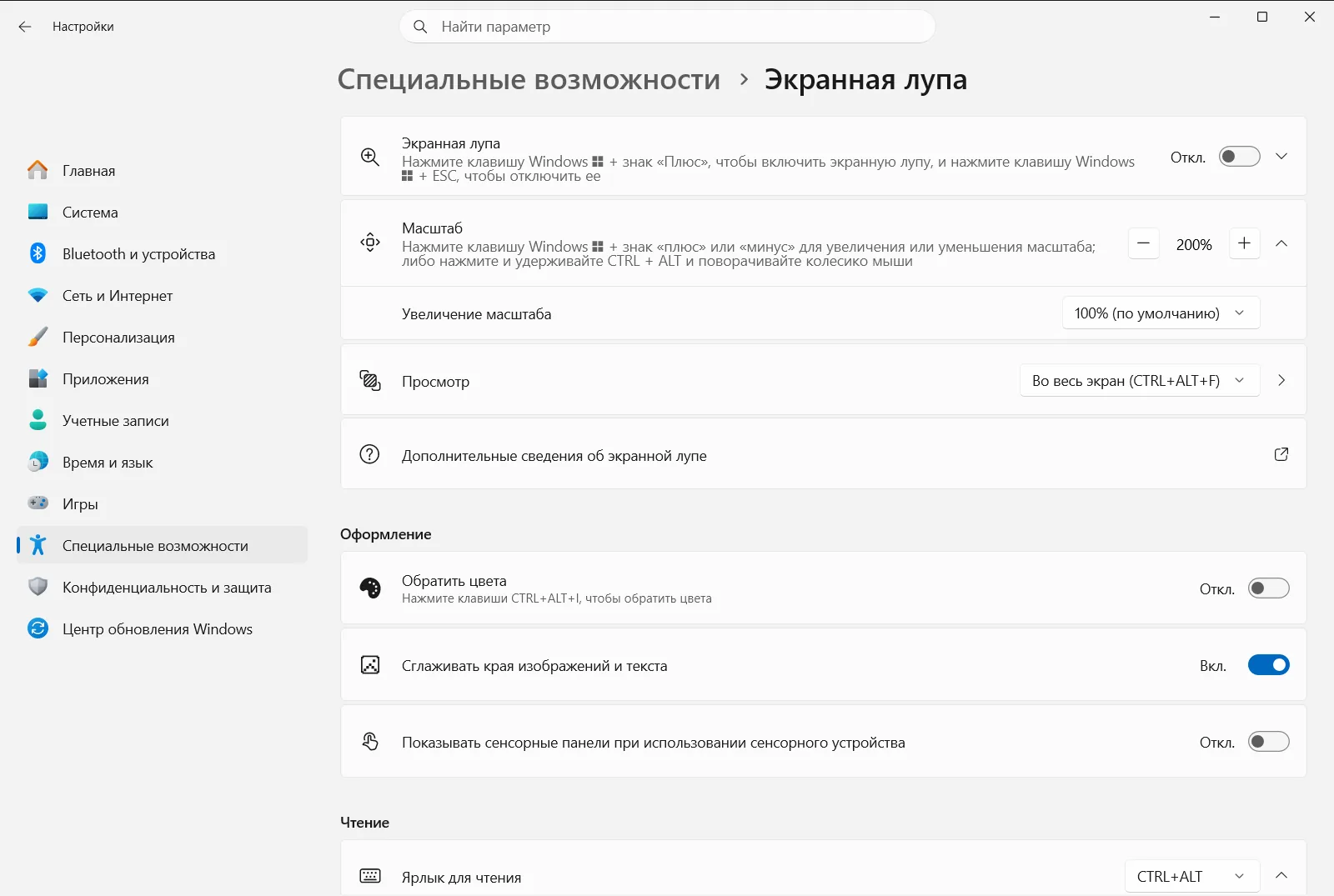The width and height of the screenshot is (1334, 896).
Task: Decrease zoom level with minus button
Action: pyautogui.click(x=1144, y=243)
